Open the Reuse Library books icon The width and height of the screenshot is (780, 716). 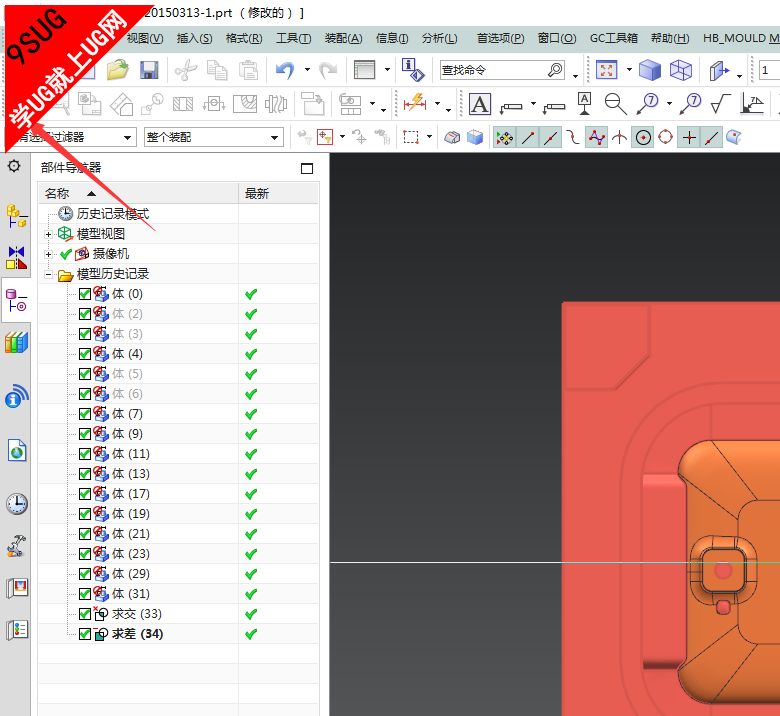16,343
